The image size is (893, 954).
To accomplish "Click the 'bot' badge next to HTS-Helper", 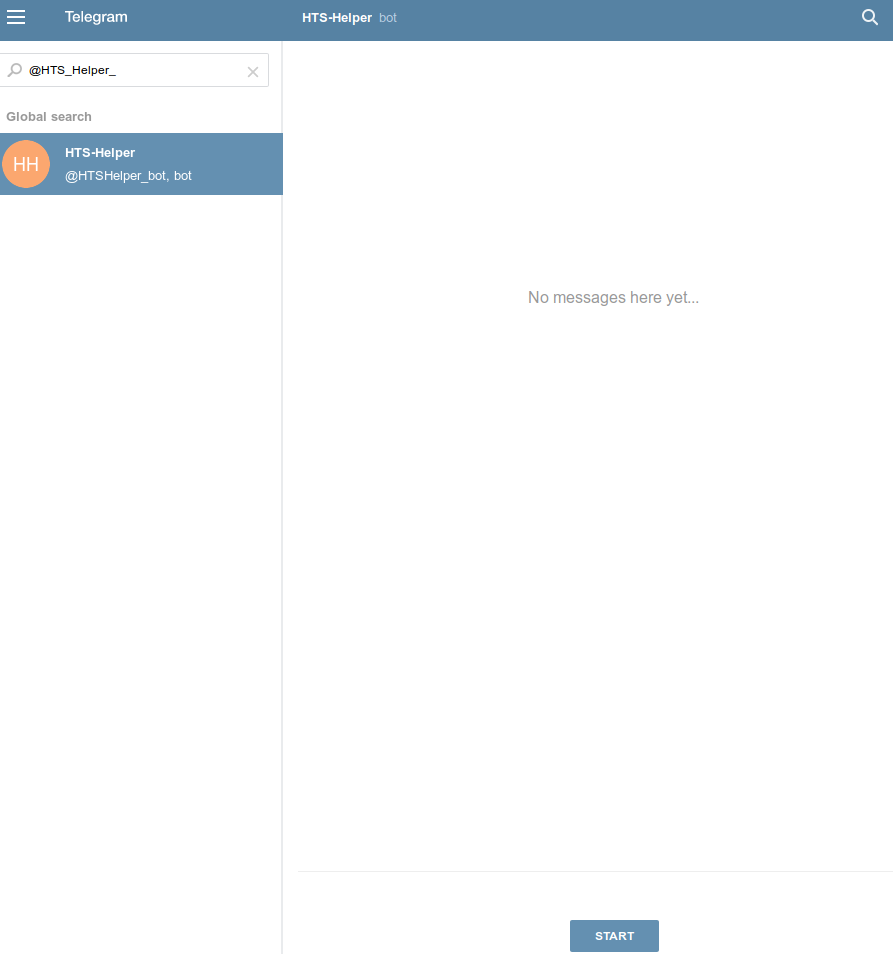I will tap(388, 17).
